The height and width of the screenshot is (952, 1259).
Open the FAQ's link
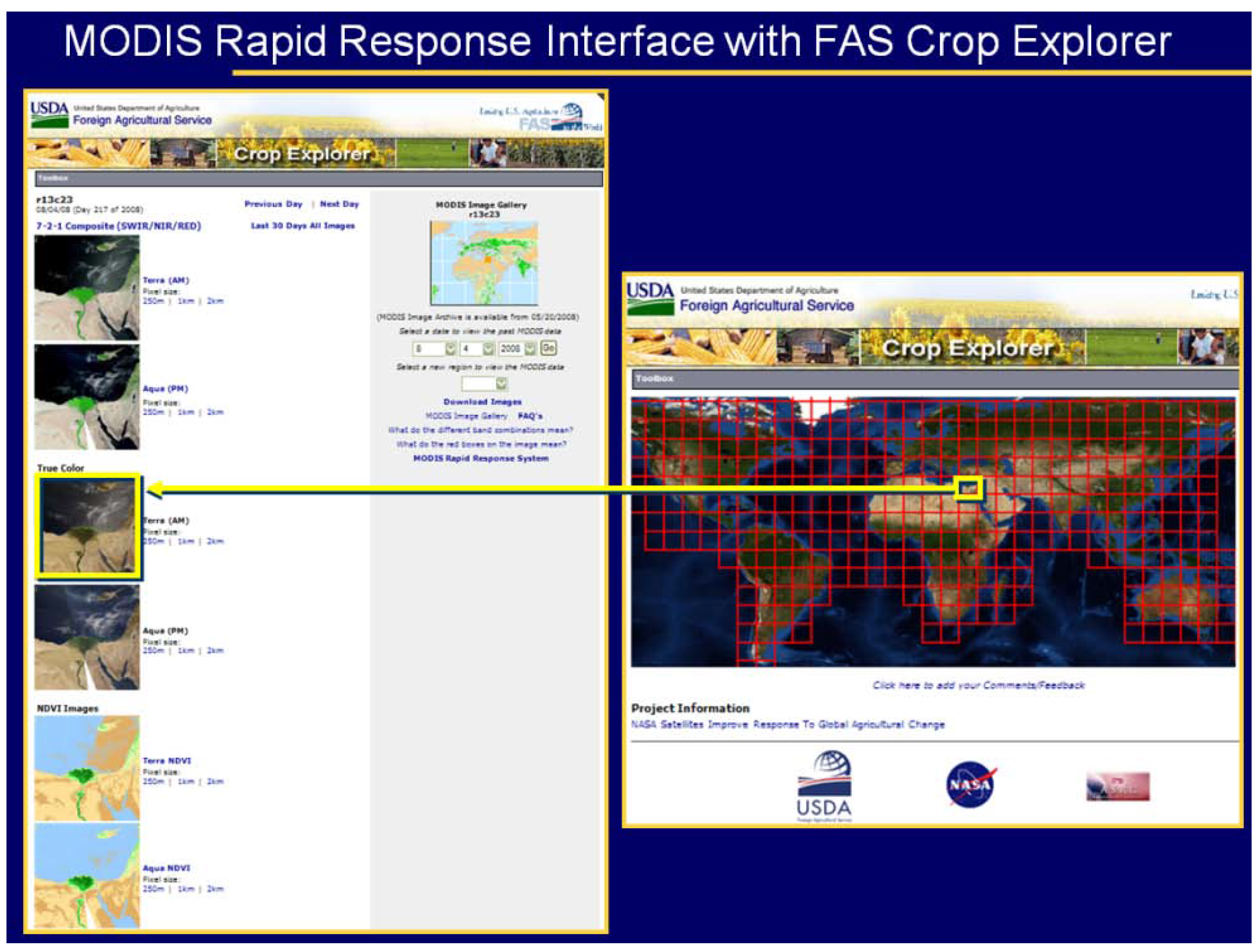pos(530,416)
